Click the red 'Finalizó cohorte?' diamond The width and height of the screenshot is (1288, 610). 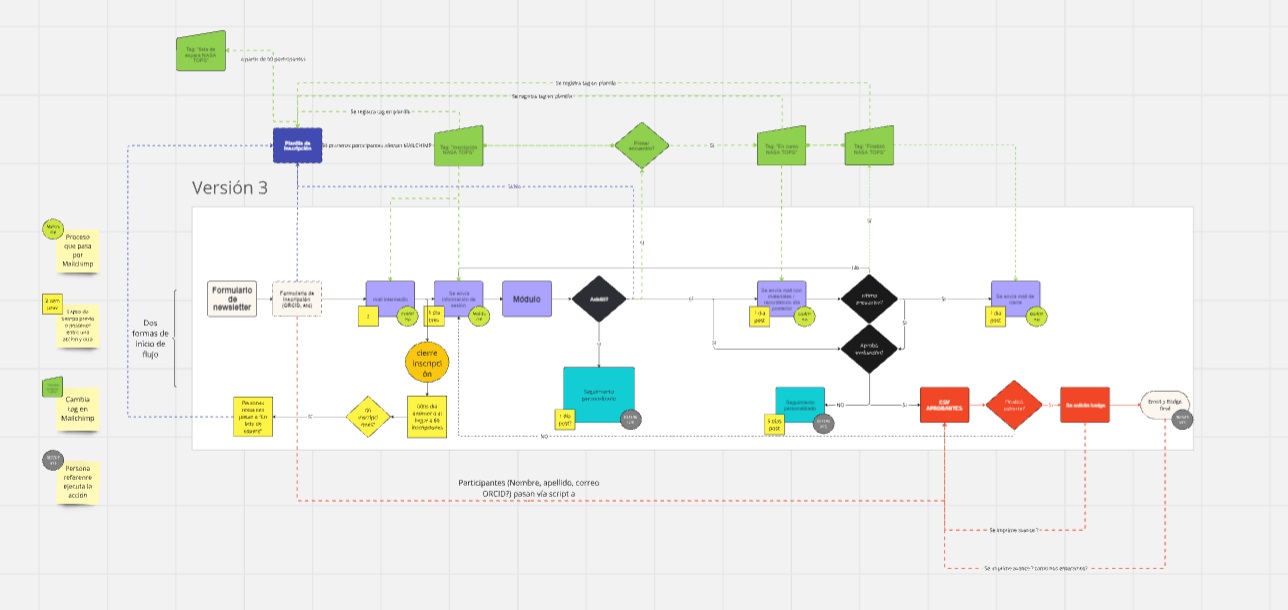[1013, 404]
